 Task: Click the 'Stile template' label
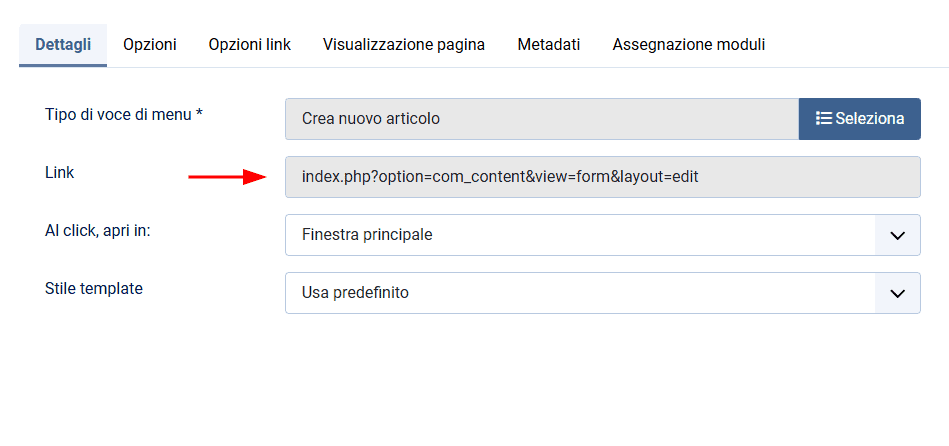(x=94, y=288)
